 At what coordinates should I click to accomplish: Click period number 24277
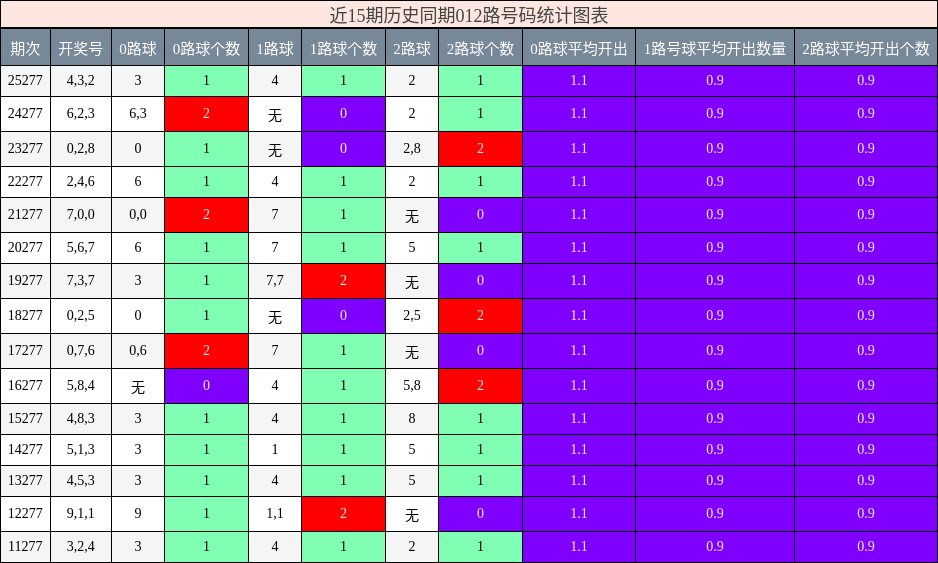[x=25, y=114]
